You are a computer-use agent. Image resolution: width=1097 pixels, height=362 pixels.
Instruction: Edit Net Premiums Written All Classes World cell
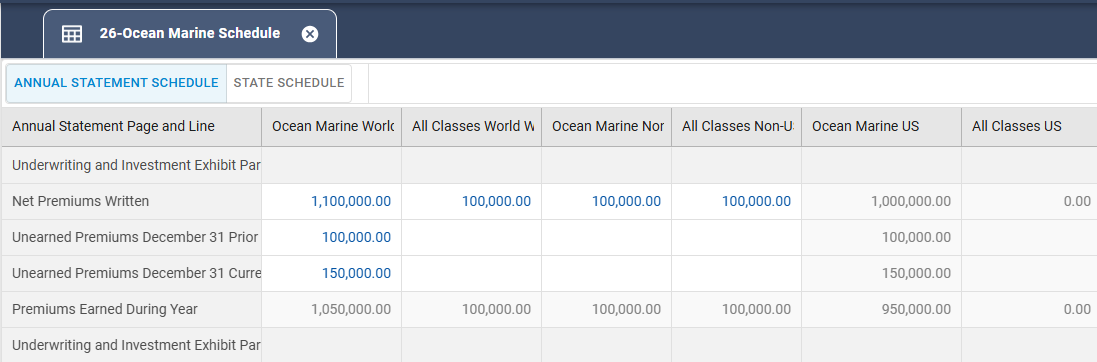pos(472,202)
